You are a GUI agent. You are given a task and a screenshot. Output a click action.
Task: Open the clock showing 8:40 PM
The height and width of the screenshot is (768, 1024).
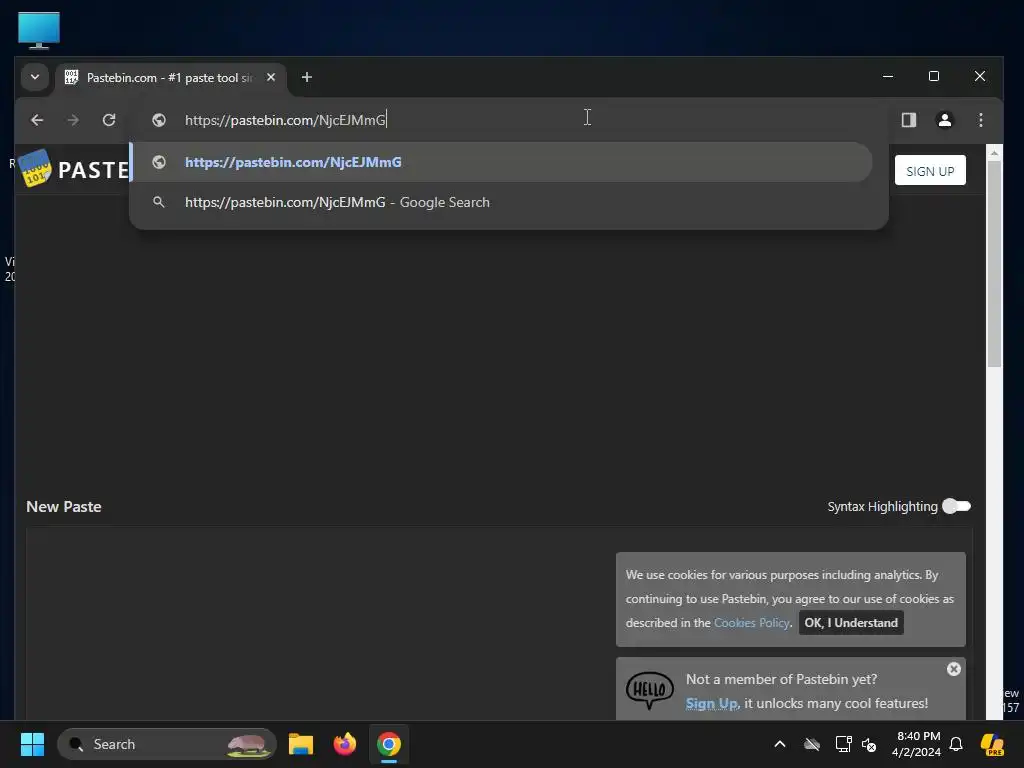pyautogui.click(x=916, y=744)
